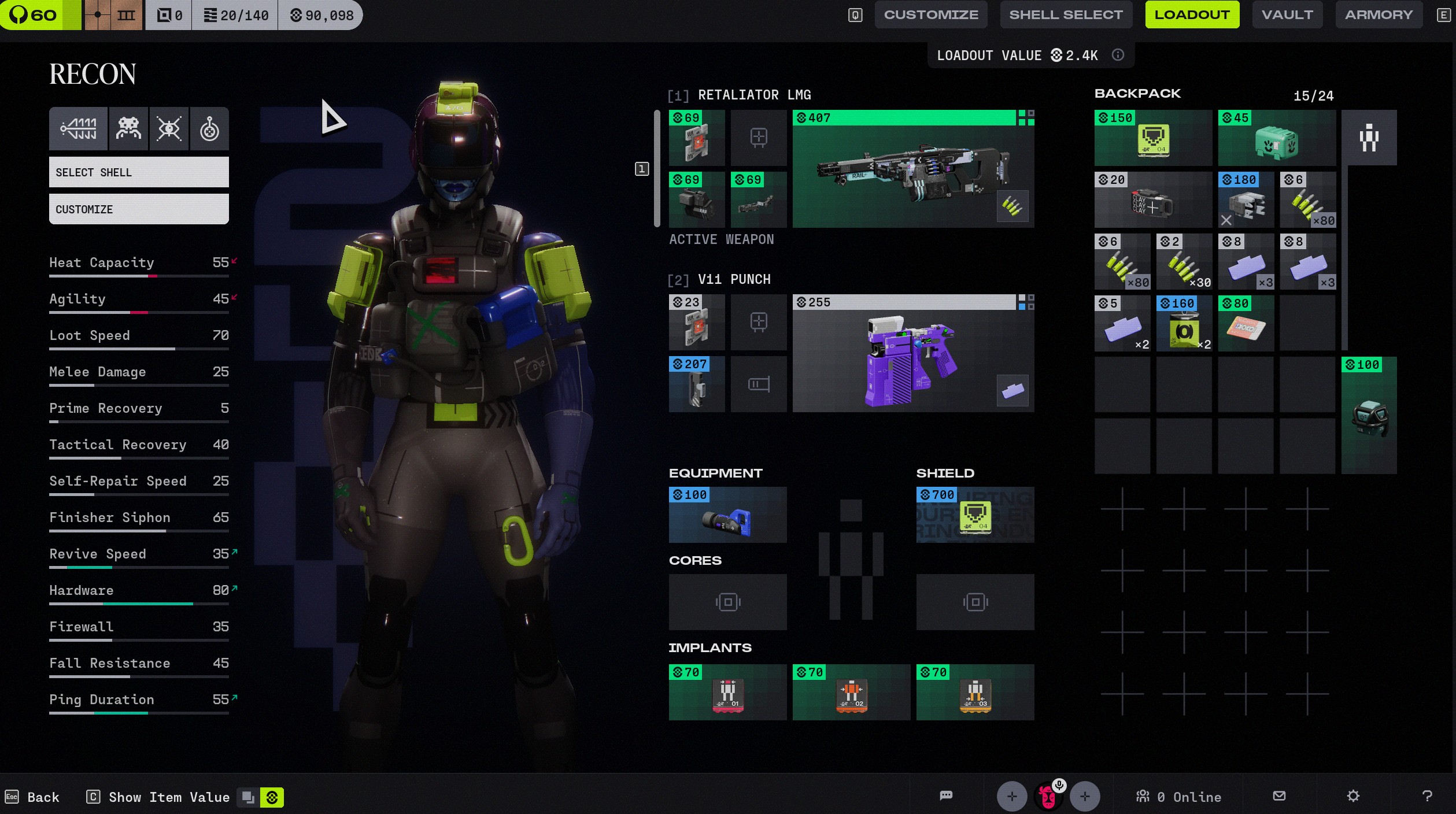Open the chat bubble icon
The height and width of the screenshot is (814, 1456).
tap(946, 796)
